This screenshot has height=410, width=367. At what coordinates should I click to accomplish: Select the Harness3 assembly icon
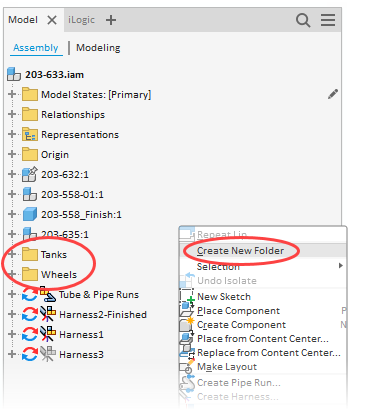[48, 354]
